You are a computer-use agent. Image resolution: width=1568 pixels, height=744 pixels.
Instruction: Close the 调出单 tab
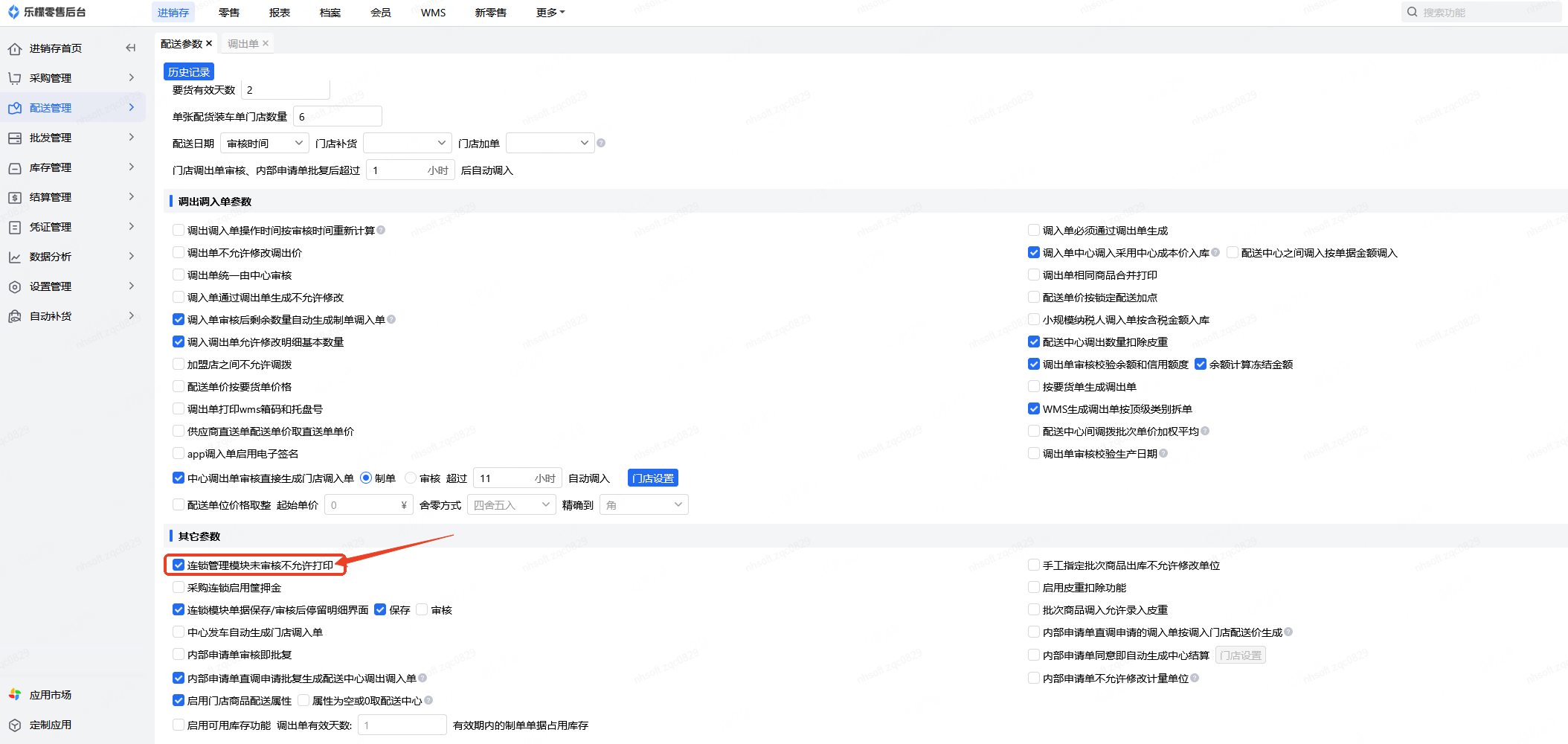tap(266, 43)
